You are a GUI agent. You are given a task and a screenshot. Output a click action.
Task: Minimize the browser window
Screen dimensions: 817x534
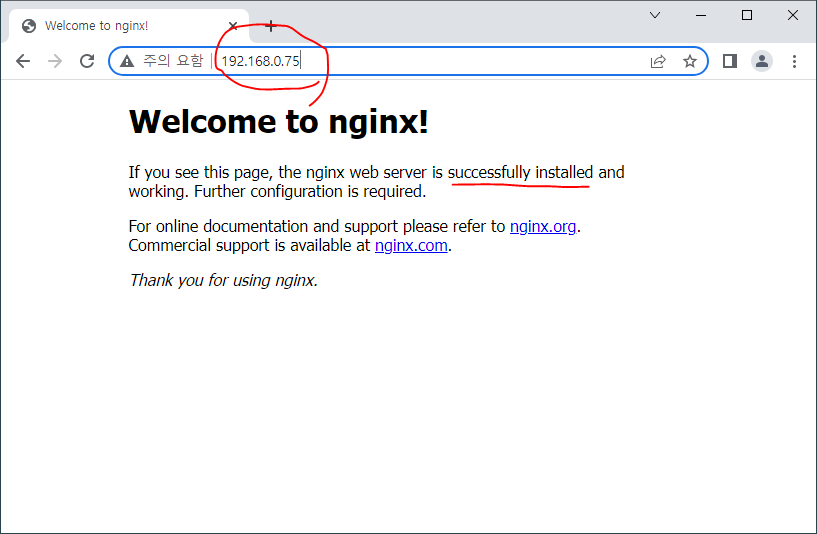[x=701, y=15]
